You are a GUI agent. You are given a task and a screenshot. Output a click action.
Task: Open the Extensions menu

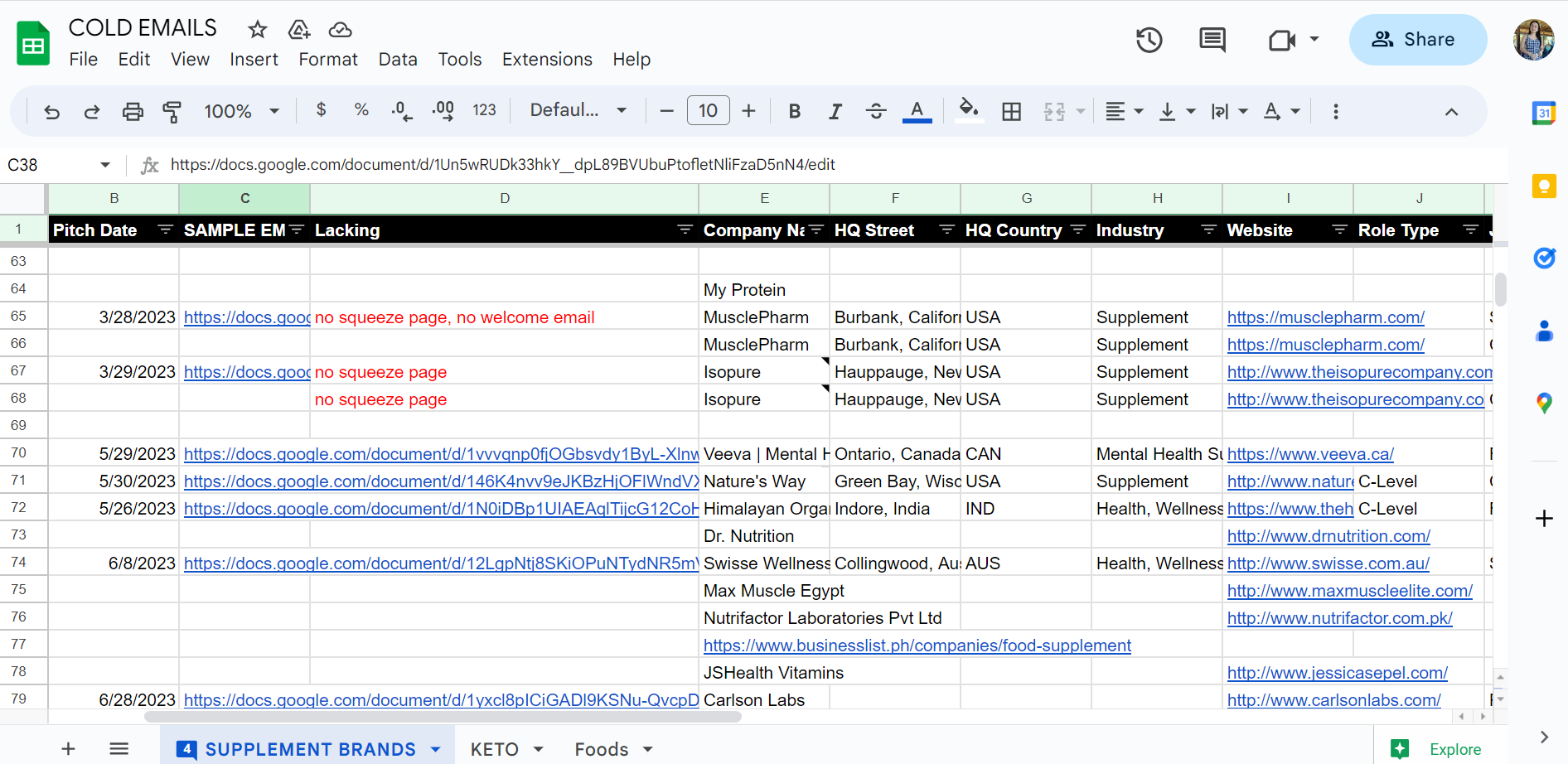pyautogui.click(x=547, y=60)
